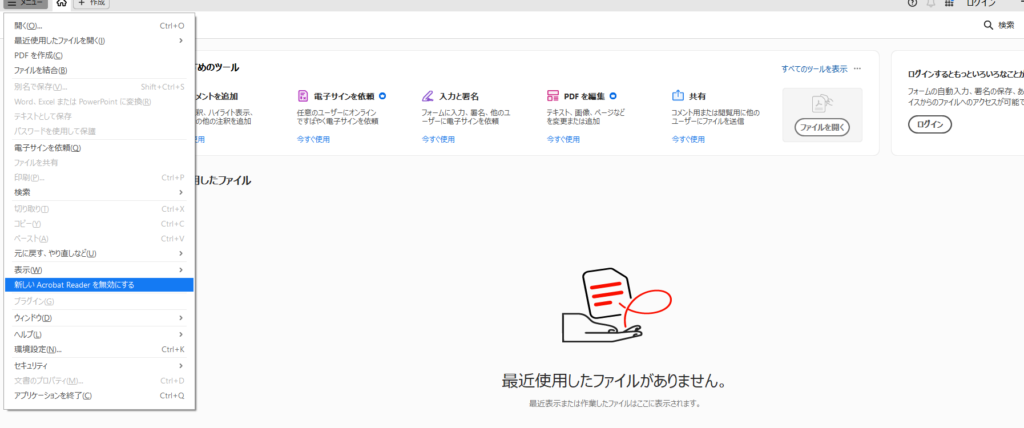
Task: Click the 入力と署名 pen icon
Action: (428, 96)
